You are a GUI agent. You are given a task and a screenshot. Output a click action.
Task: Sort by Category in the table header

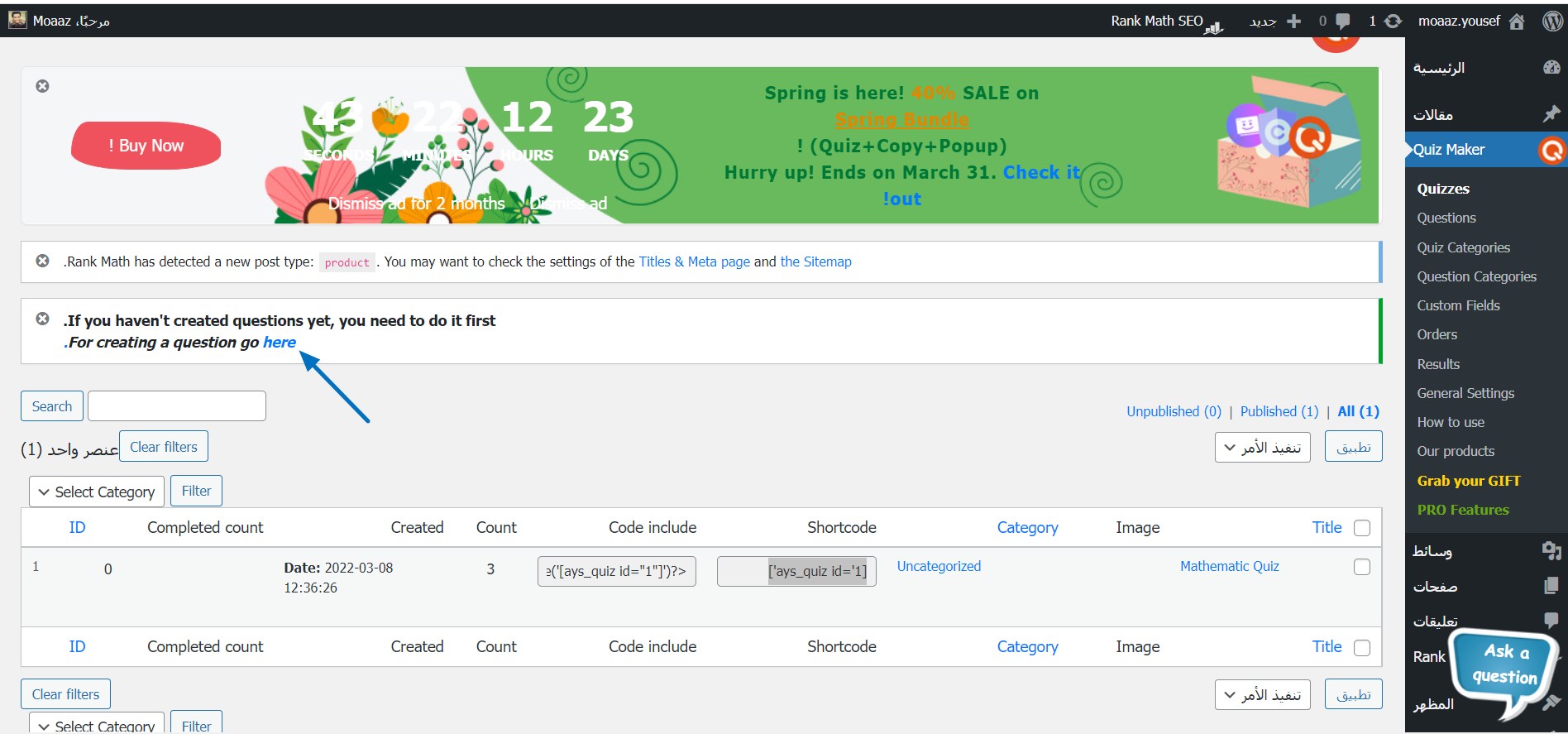[x=1027, y=528]
